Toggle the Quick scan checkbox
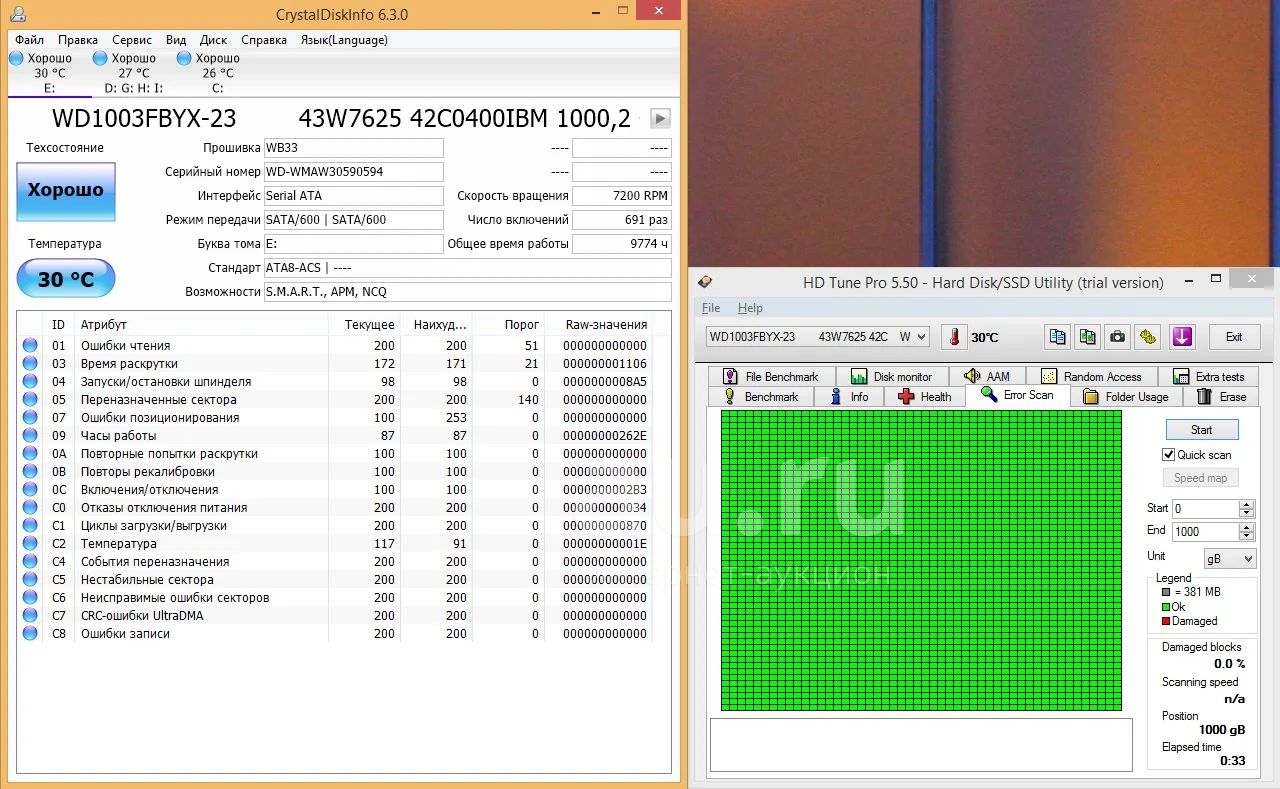This screenshot has width=1280, height=789. coord(1168,454)
